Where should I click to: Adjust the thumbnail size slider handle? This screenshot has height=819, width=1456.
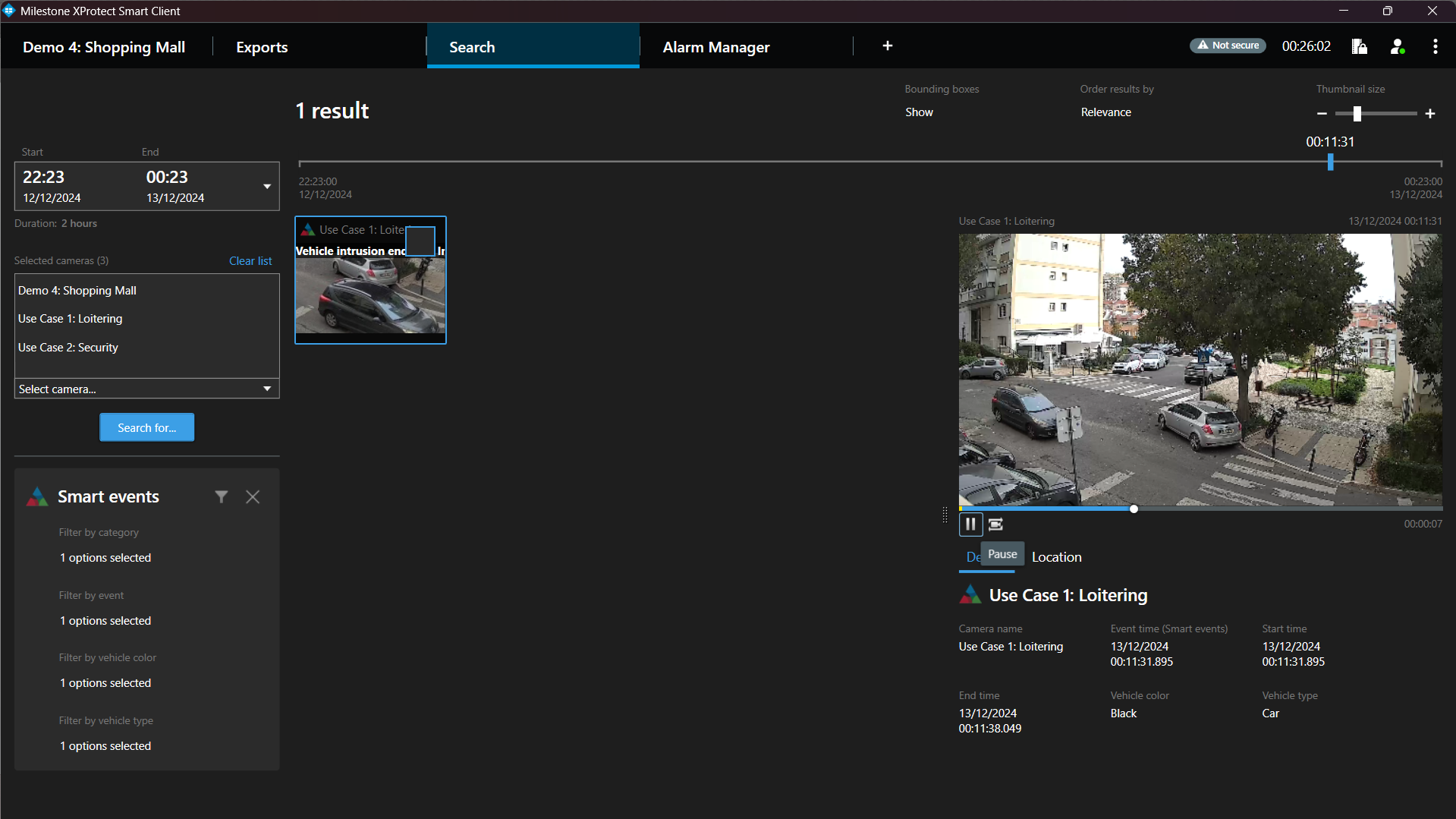[1357, 114]
